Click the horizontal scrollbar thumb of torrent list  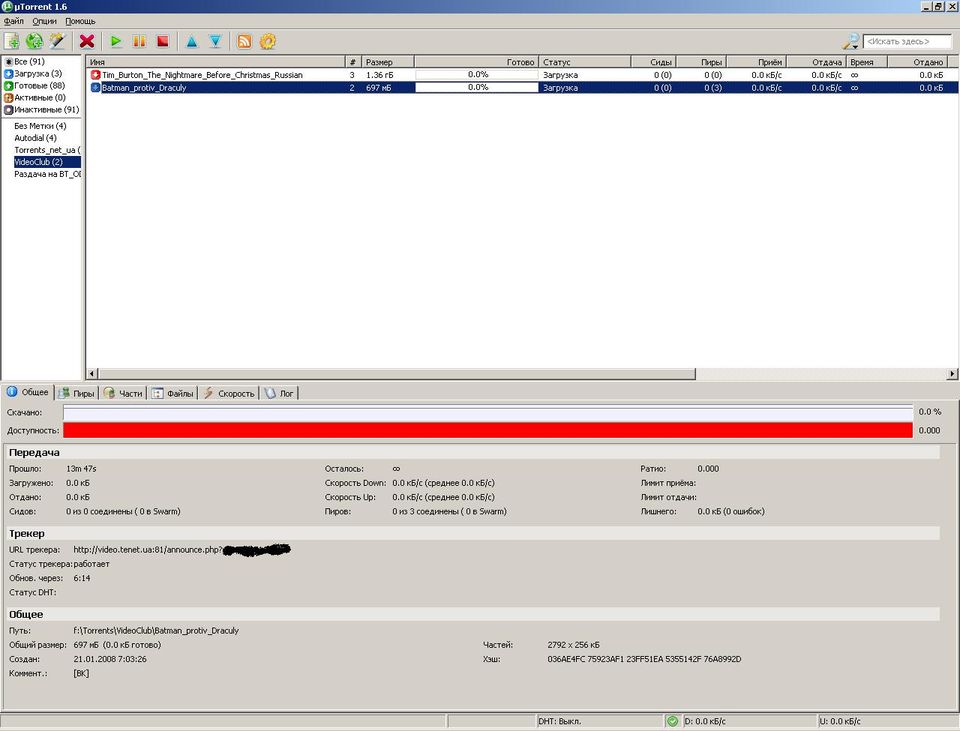(397, 373)
